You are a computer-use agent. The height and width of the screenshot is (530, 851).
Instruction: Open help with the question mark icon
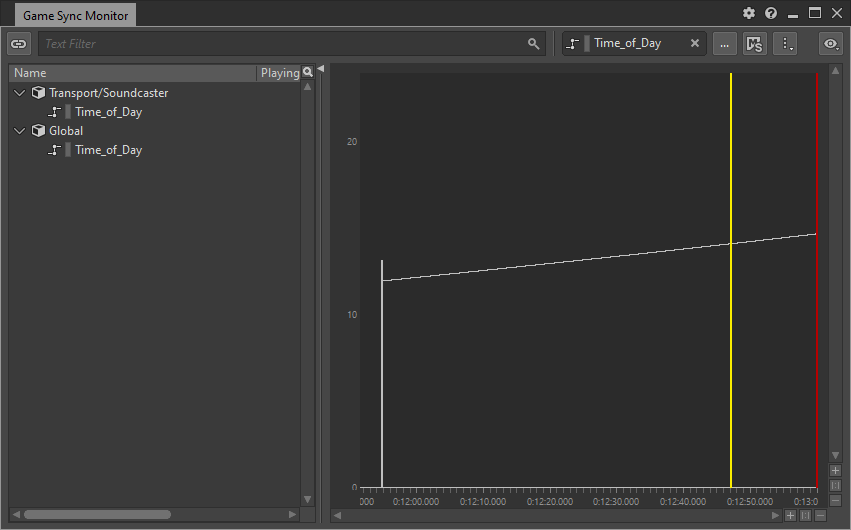(771, 13)
